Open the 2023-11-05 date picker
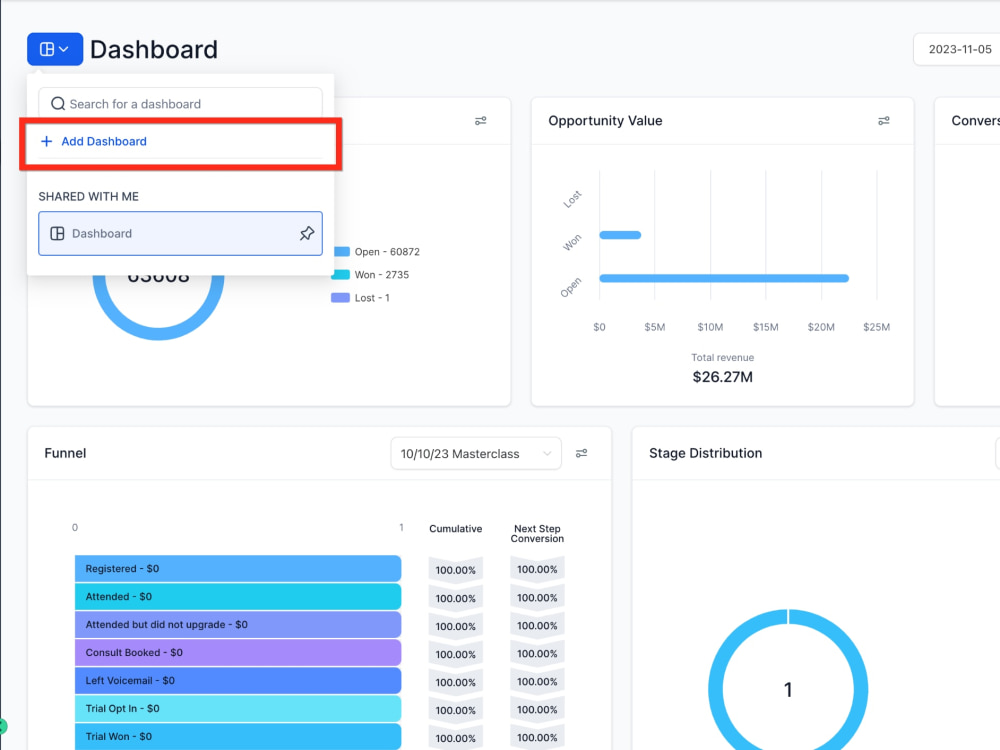The width and height of the screenshot is (1000, 750). pos(957,49)
